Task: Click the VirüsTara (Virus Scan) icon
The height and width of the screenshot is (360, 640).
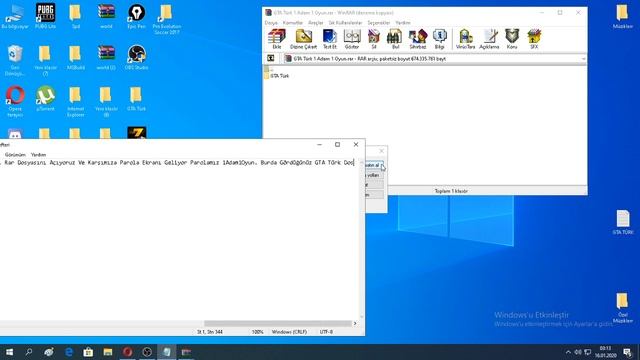Action: [465, 39]
